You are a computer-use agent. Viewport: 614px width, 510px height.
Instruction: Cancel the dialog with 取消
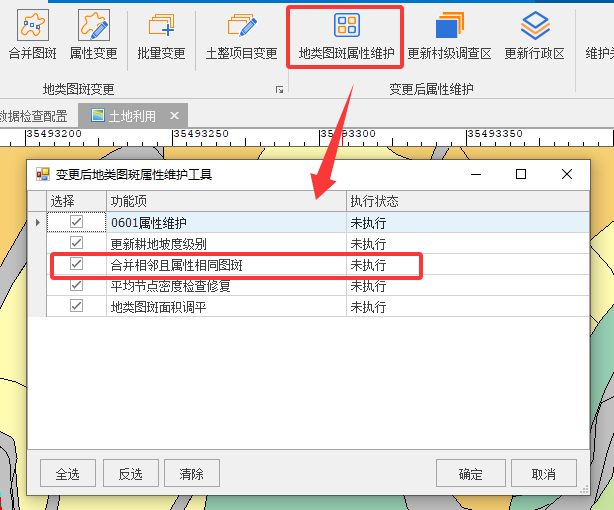543,474
